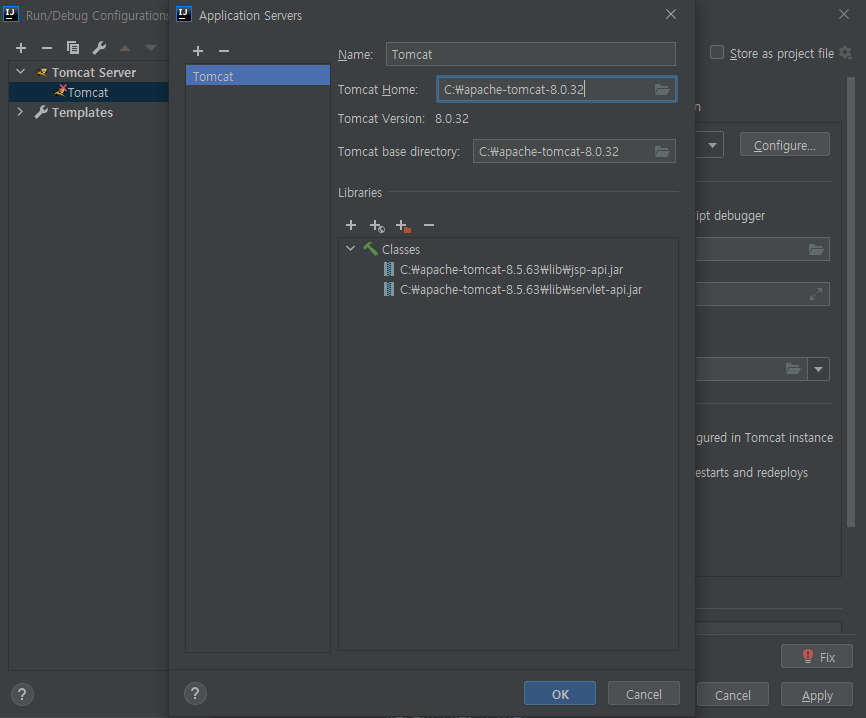The image size is (866, 718).
Task: Click OK in Application Servers dialog
Action: tap(559, 694)
